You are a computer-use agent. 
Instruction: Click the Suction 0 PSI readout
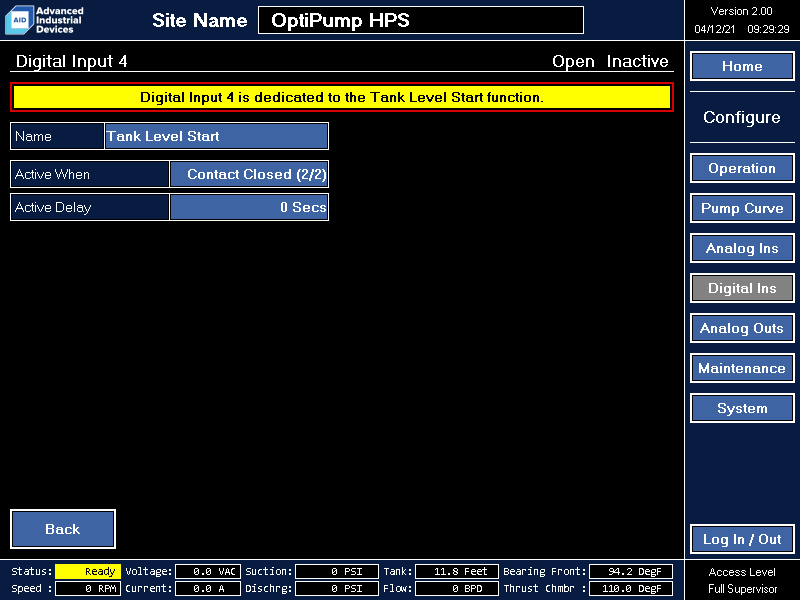click(337, 571)
